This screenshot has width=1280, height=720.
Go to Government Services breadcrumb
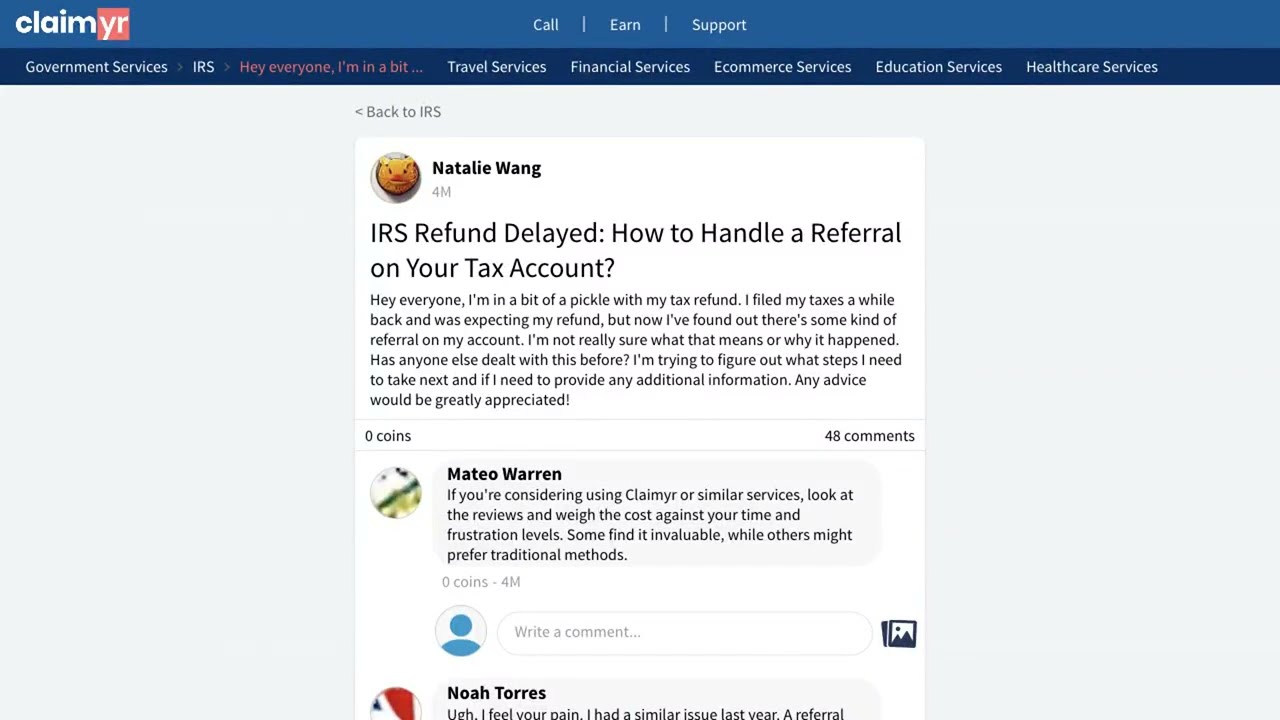96,67
